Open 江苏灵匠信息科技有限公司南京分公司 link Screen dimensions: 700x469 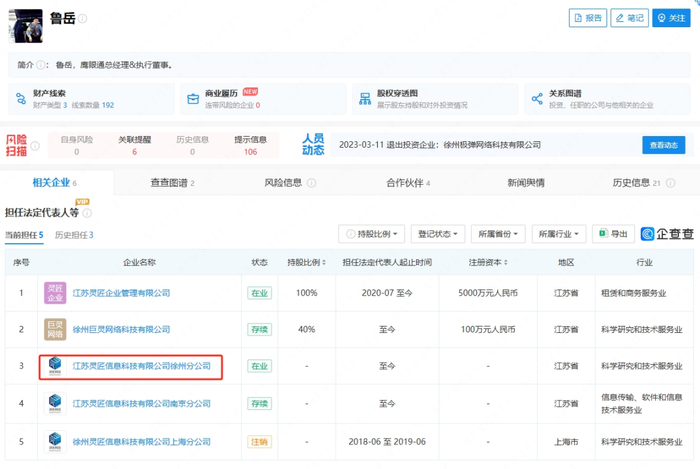(x=142, y=403)
